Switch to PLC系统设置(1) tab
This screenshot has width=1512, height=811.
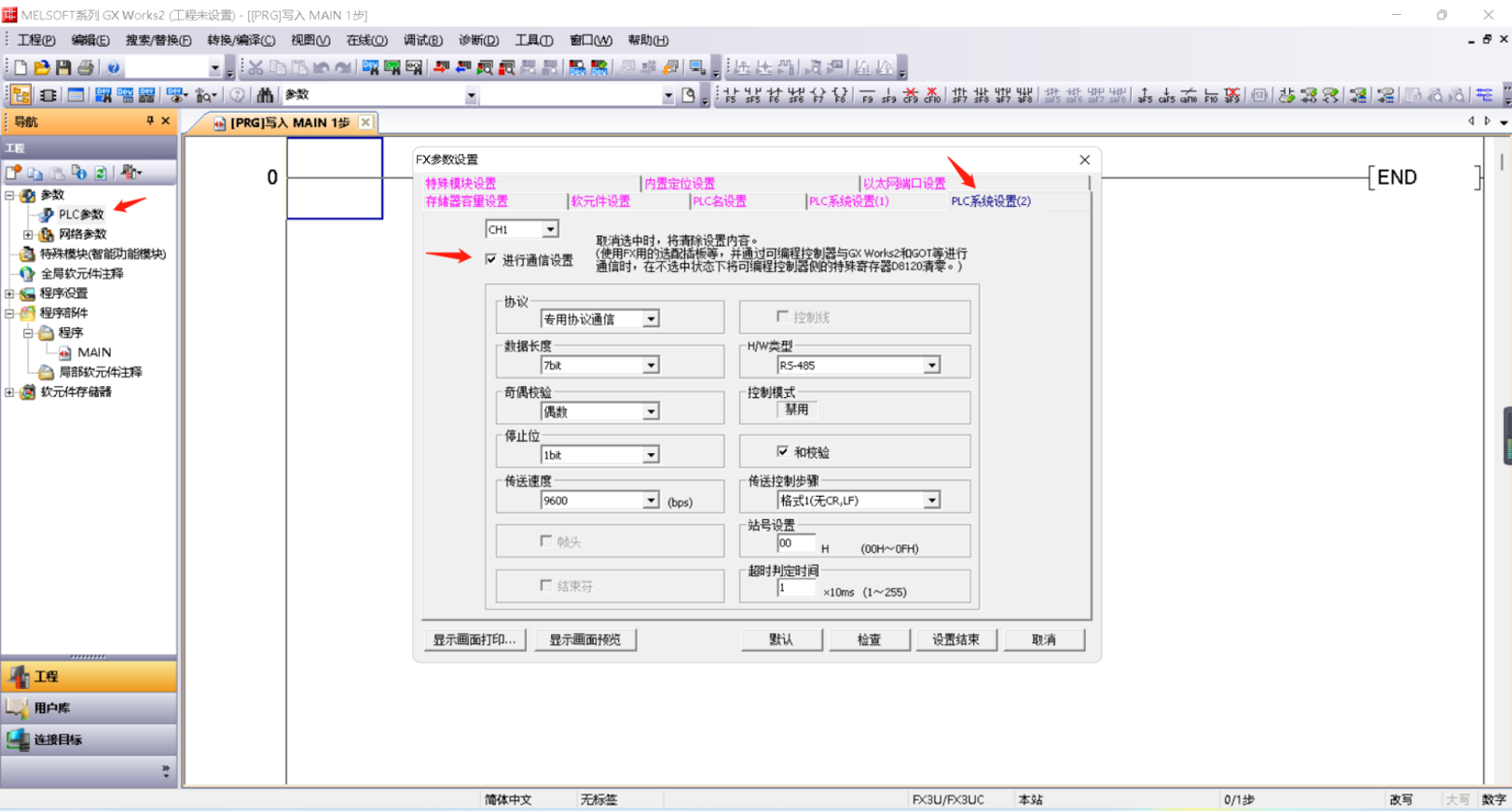pos(848,201)
